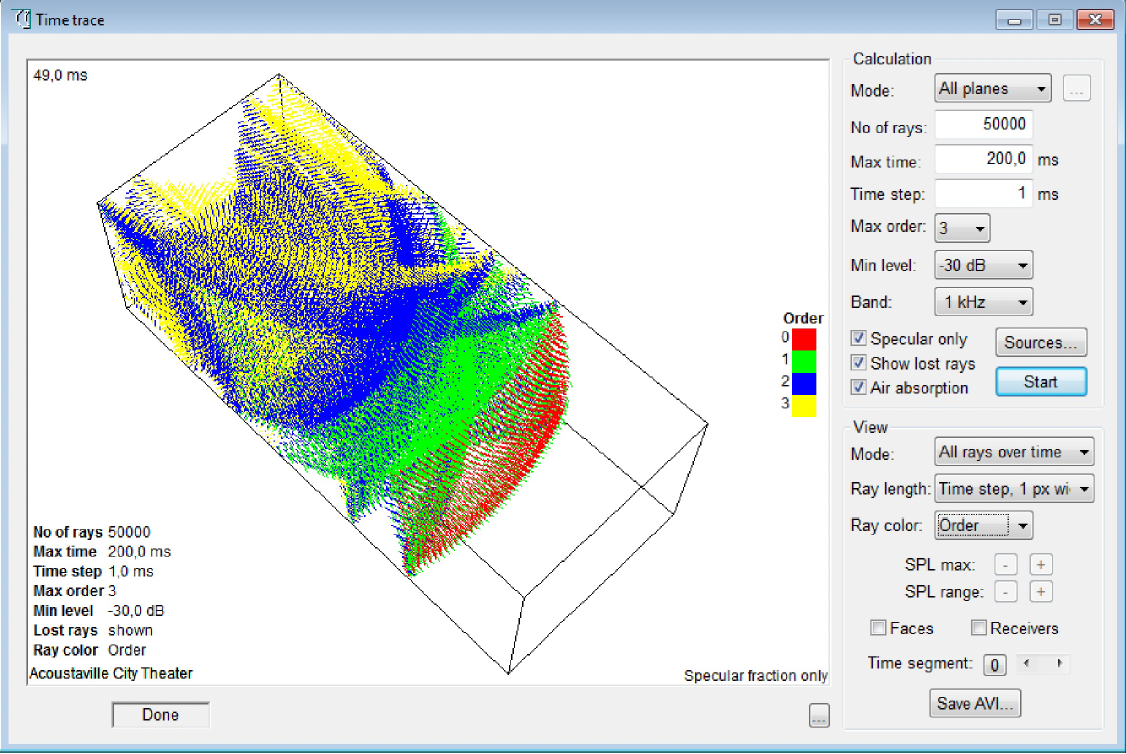Open the Mode dropdown showing All planes
This screenshot has width=1126, height=754.
992,88
